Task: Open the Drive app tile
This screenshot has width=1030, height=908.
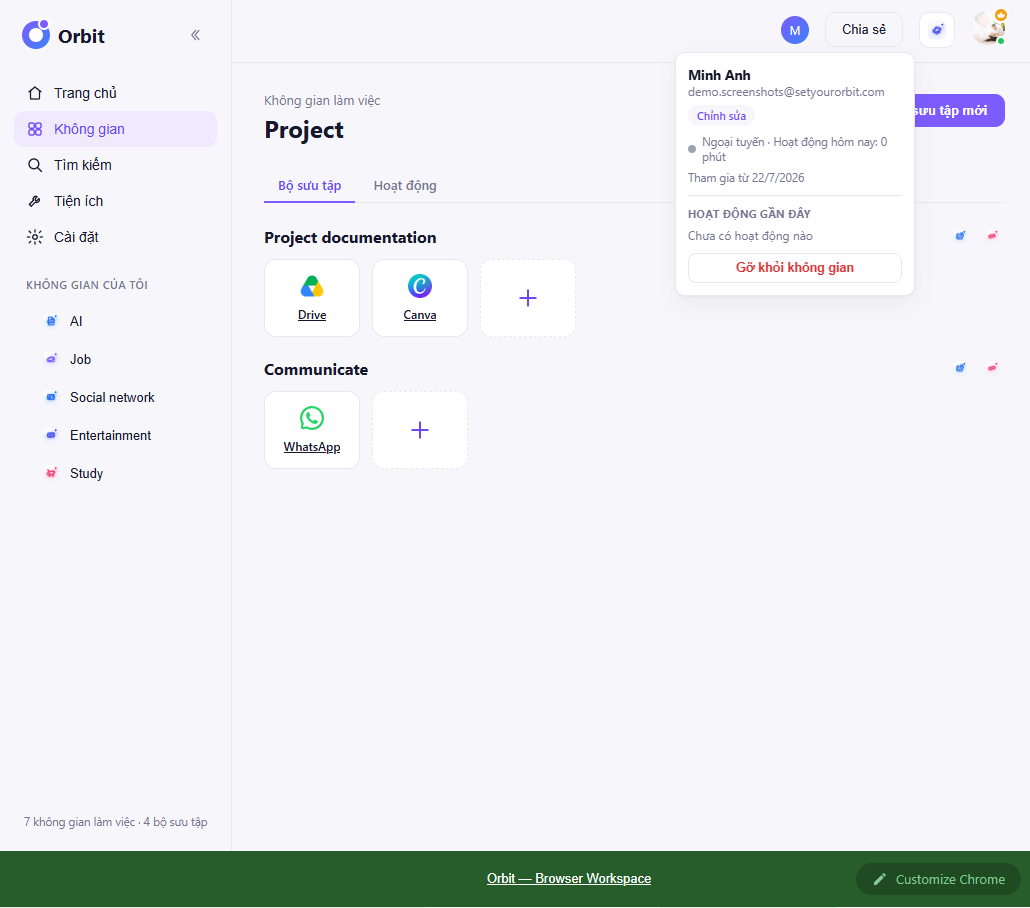Action: pos(312,298)
